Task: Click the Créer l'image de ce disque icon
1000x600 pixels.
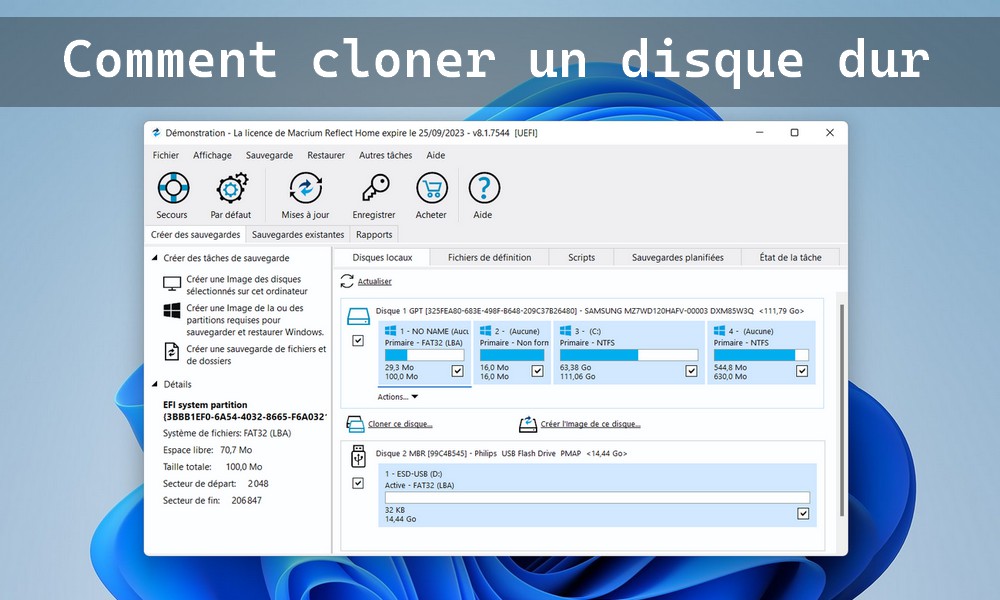Action: (528, 424)
